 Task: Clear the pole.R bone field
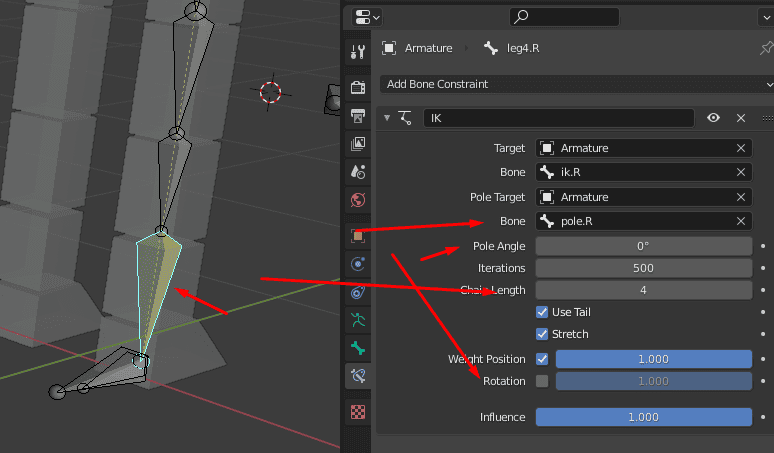point(741,221)
